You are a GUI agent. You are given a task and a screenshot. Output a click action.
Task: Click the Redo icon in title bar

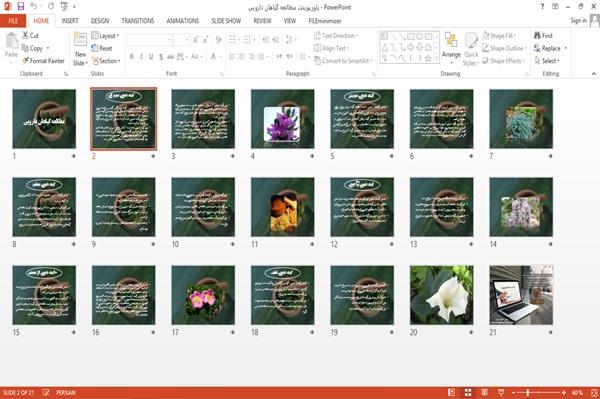coord(51,6)
